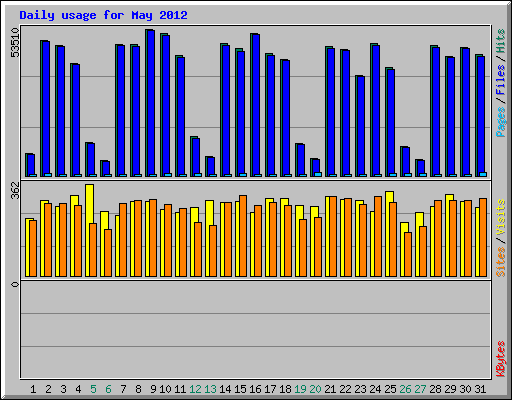The image size is (512, 400).
Task: Click the 53510 hits axis value
Action: (15, 43)
